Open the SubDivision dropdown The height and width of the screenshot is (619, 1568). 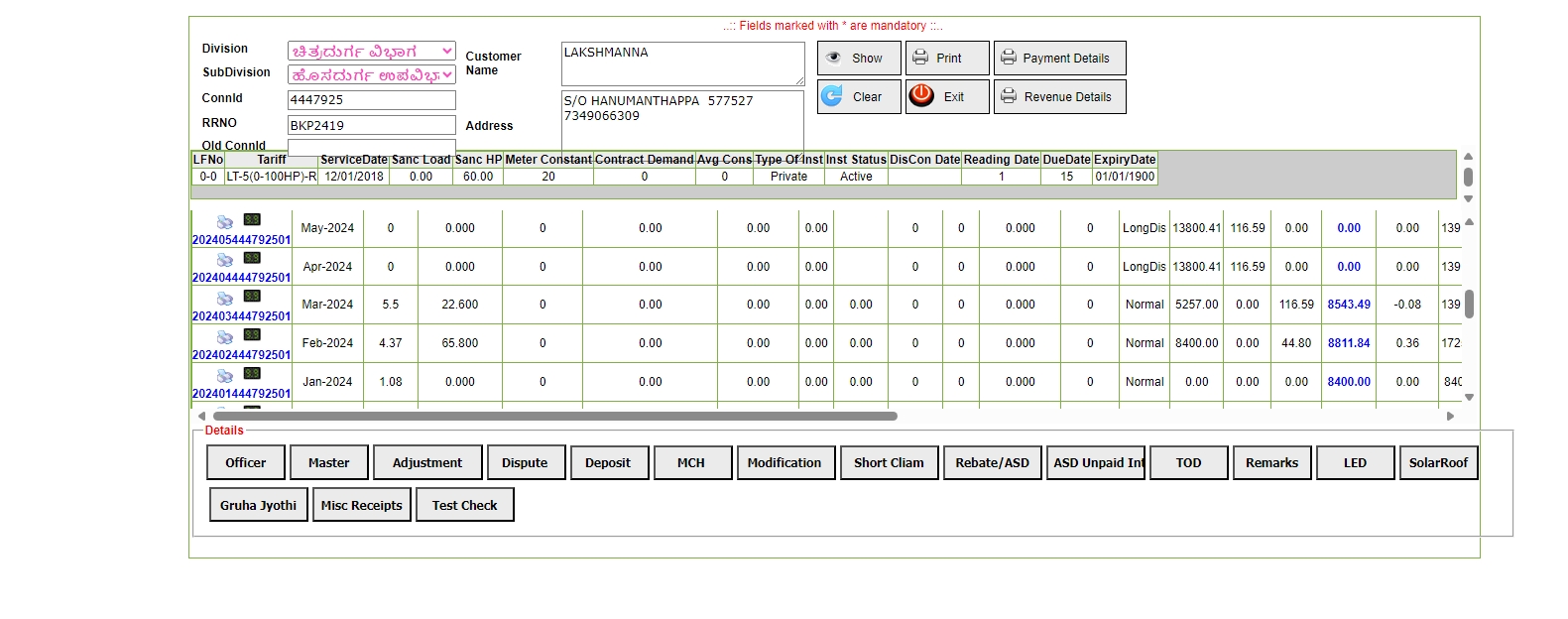(372, 74)
